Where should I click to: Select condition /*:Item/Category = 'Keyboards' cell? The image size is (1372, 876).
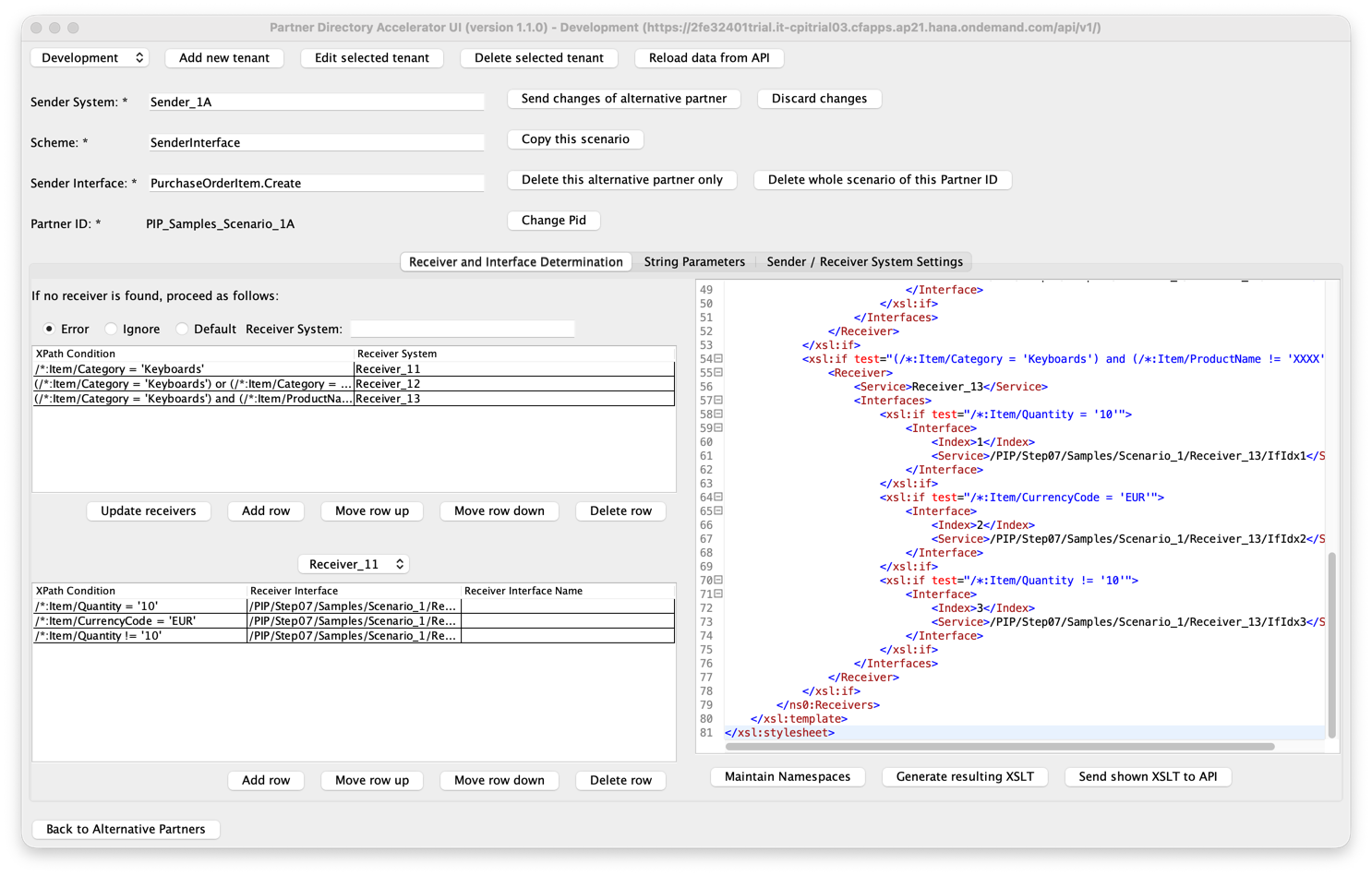click(x=194, y=369)
